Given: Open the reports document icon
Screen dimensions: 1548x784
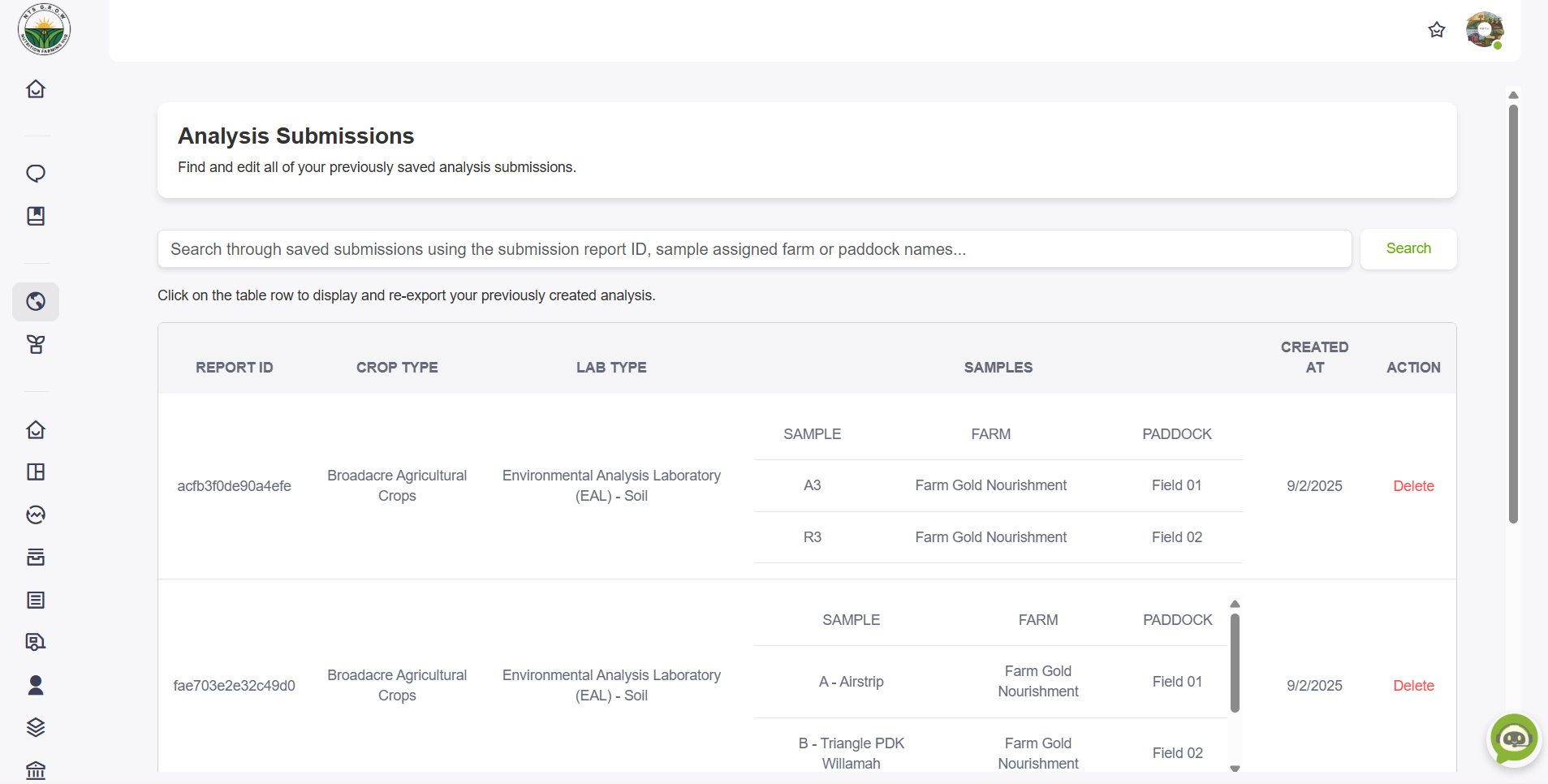Looking at the screenshot, I should (36, 600).
